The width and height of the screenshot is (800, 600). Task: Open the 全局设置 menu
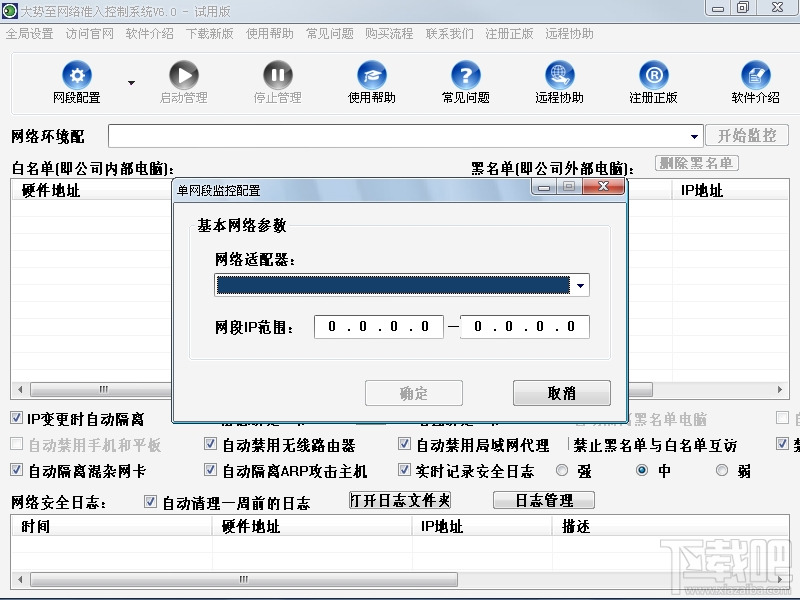[30, 33]
